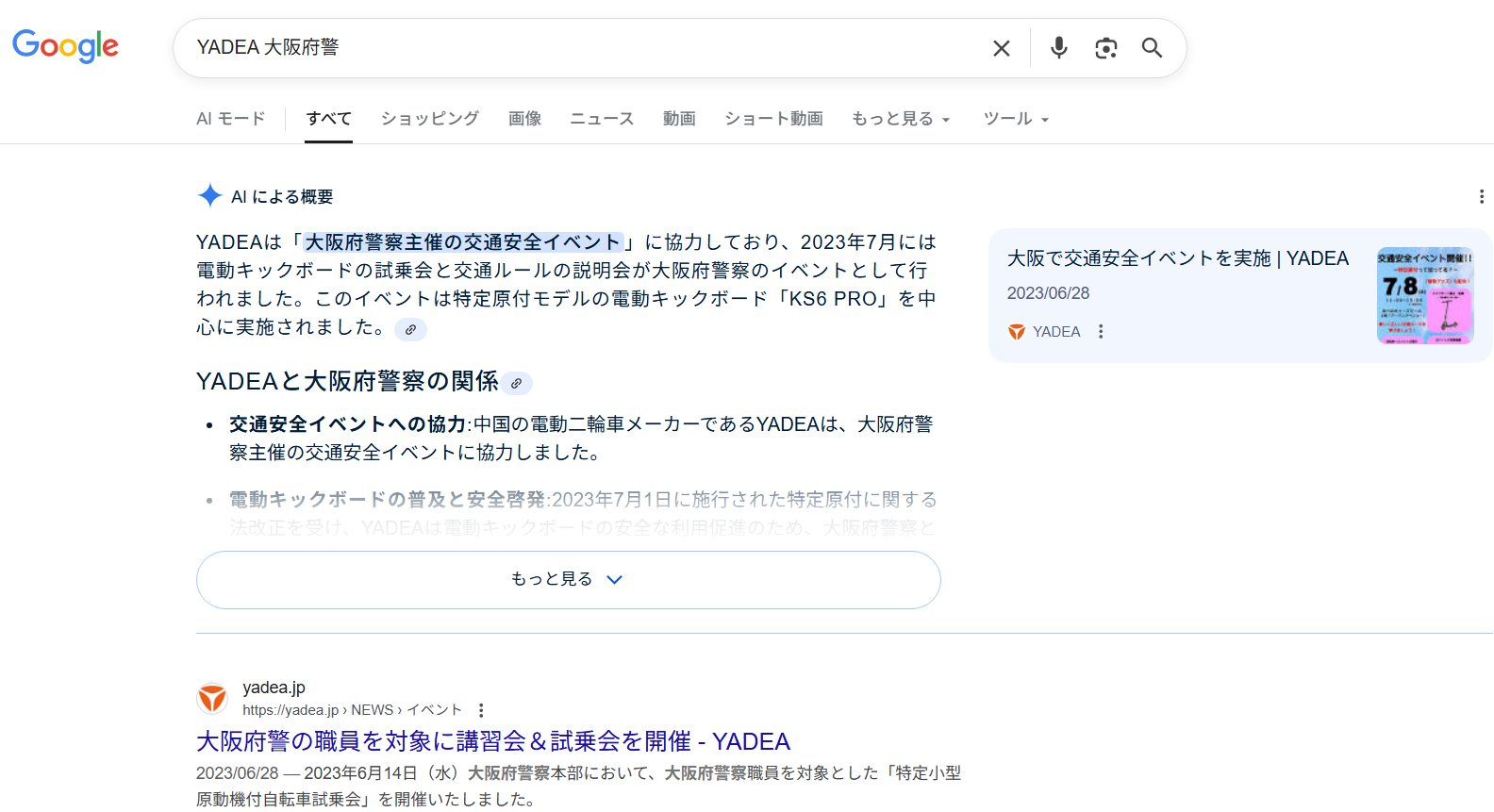Open ショート動画 tab
The width and height of the screenshot is (1494, 812).
(773, 119)
